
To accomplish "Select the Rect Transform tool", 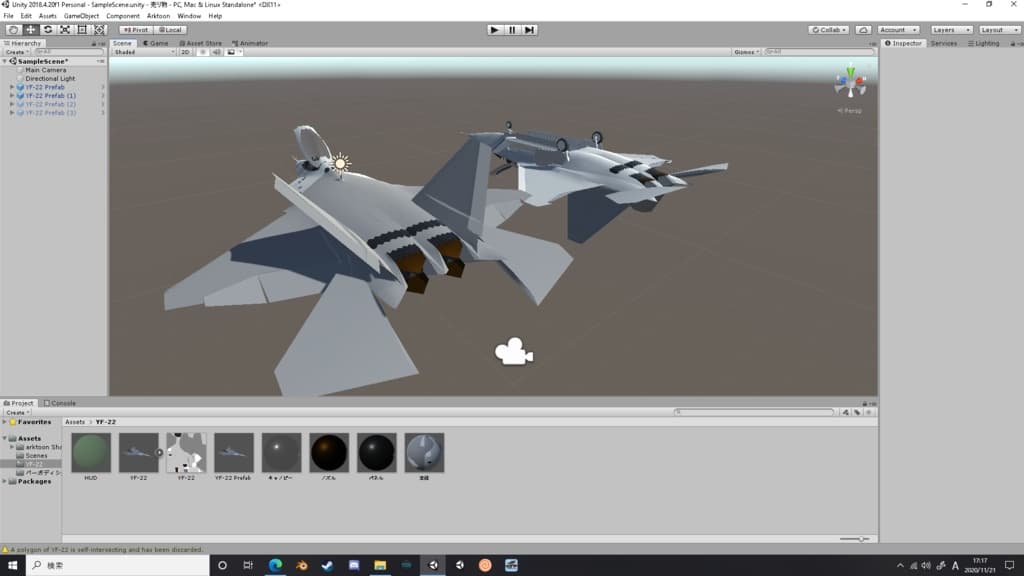I will coord(82,30).
